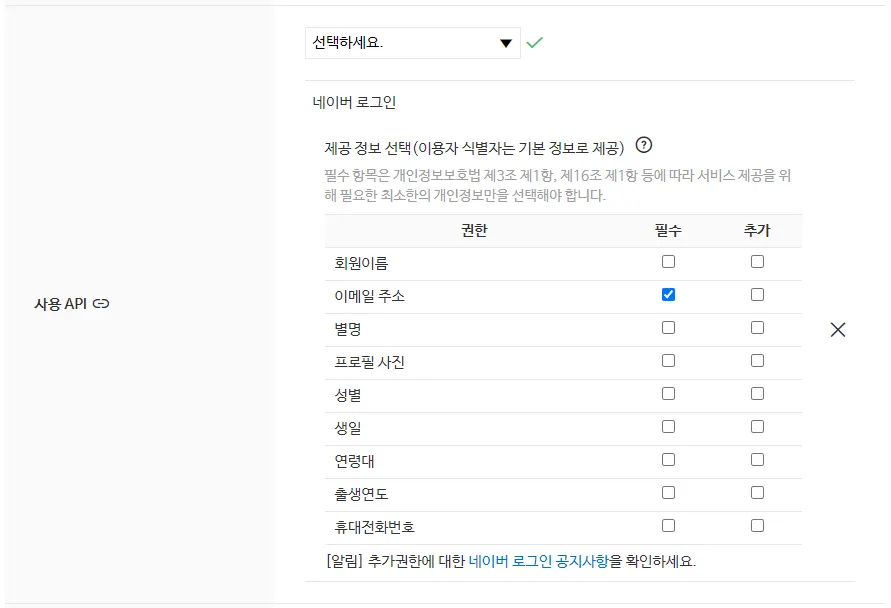Click the link icon beside 사용 API
The image size is (891, 608).
[101, 303]
